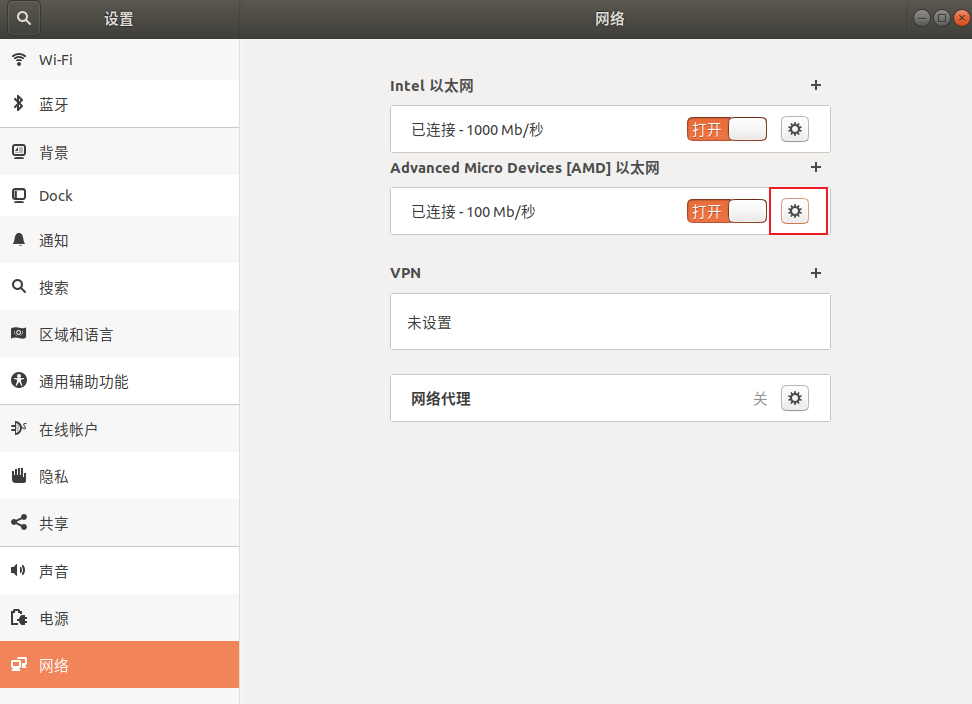The height and width of the screenshot is (704, 972).
Task: Open AMD Ethernet gear settings
Action: 795,211
